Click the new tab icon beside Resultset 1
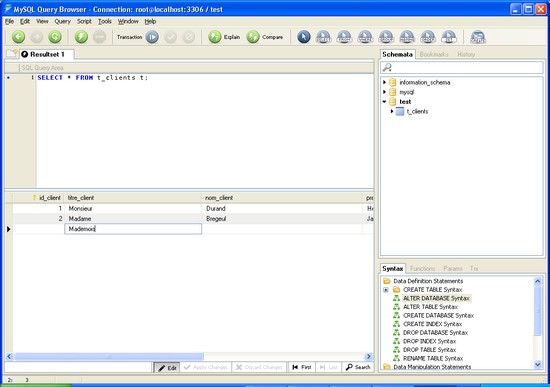The height and width of the screenshot is (387, 550). coord(12,54)
